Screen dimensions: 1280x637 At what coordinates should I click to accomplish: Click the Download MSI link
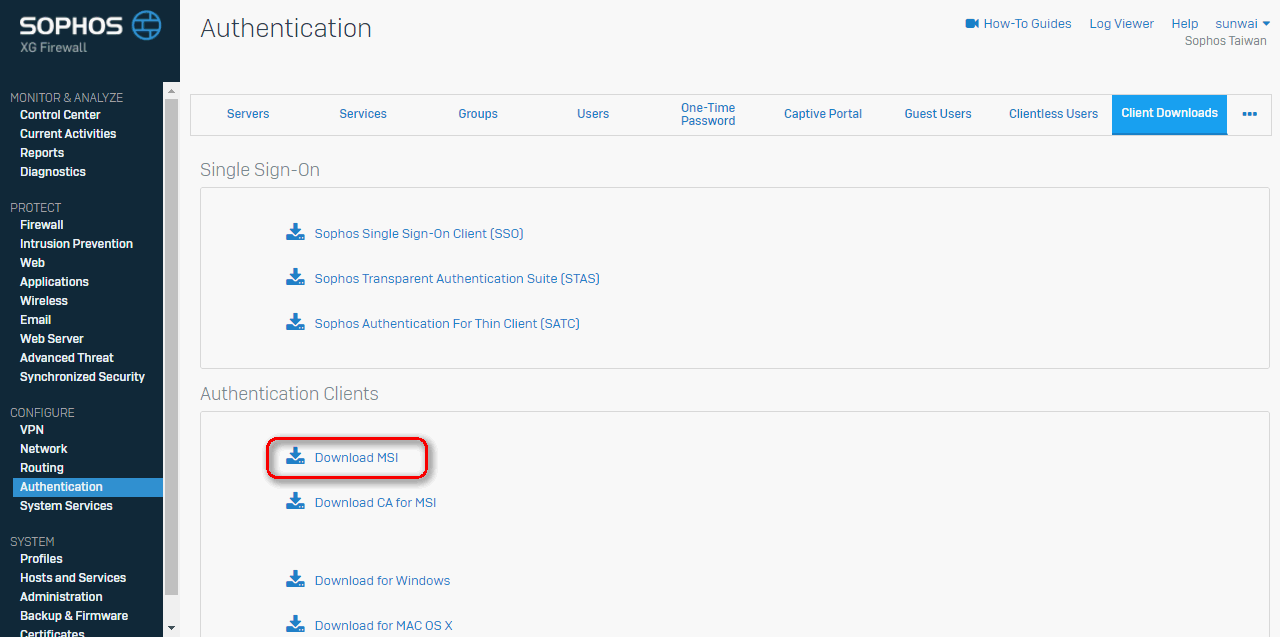pyautogui.click(x=356, y=458)
